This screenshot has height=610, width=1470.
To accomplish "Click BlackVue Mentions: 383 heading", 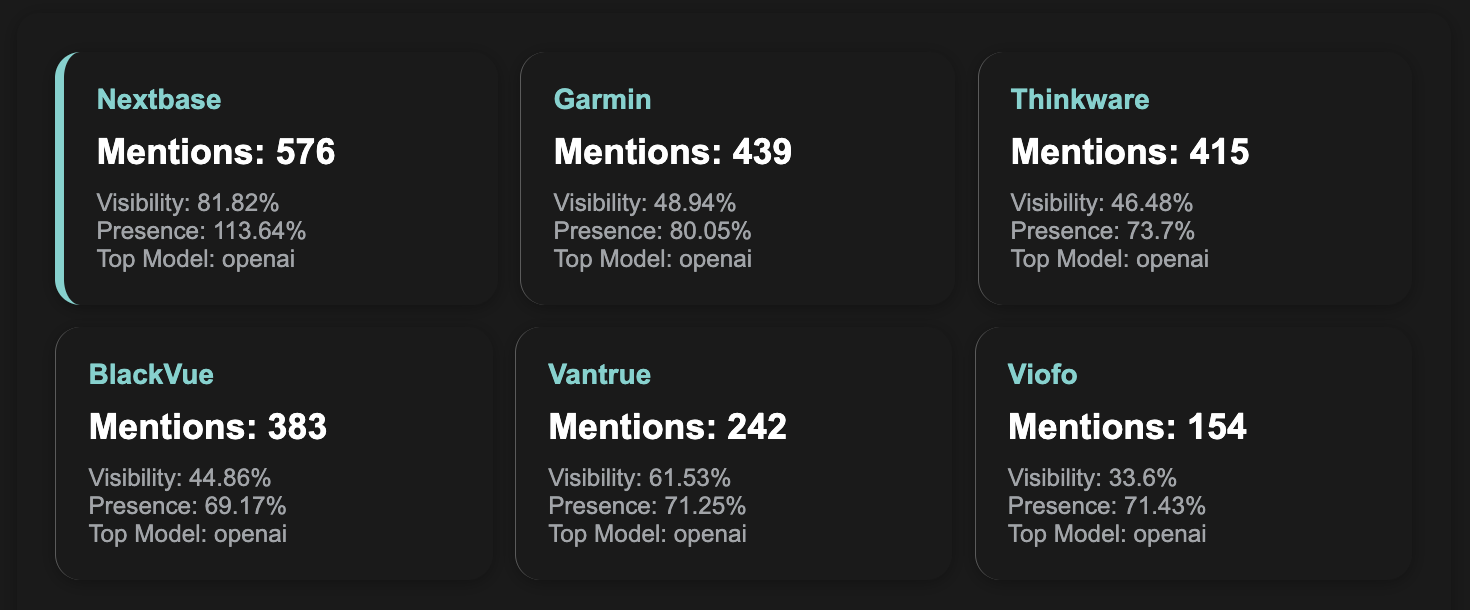I will [208, 427].
